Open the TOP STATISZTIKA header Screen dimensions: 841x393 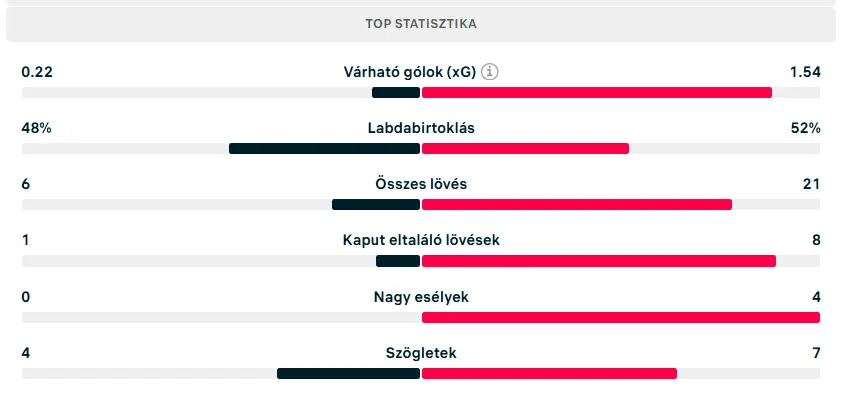point(420,24)
